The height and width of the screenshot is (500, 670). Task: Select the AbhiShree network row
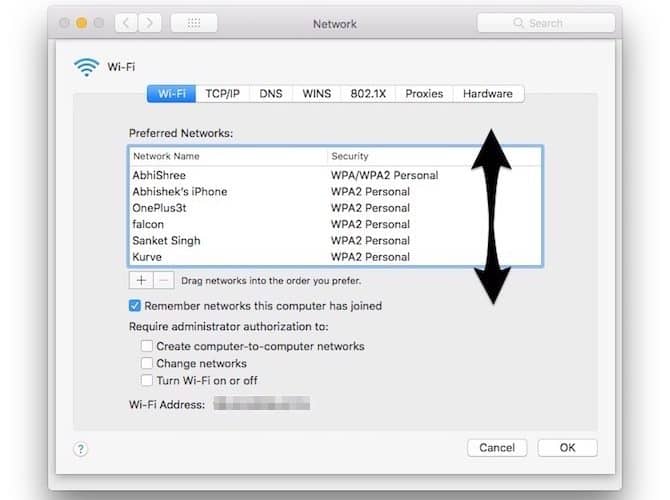(x=335, y=175)
